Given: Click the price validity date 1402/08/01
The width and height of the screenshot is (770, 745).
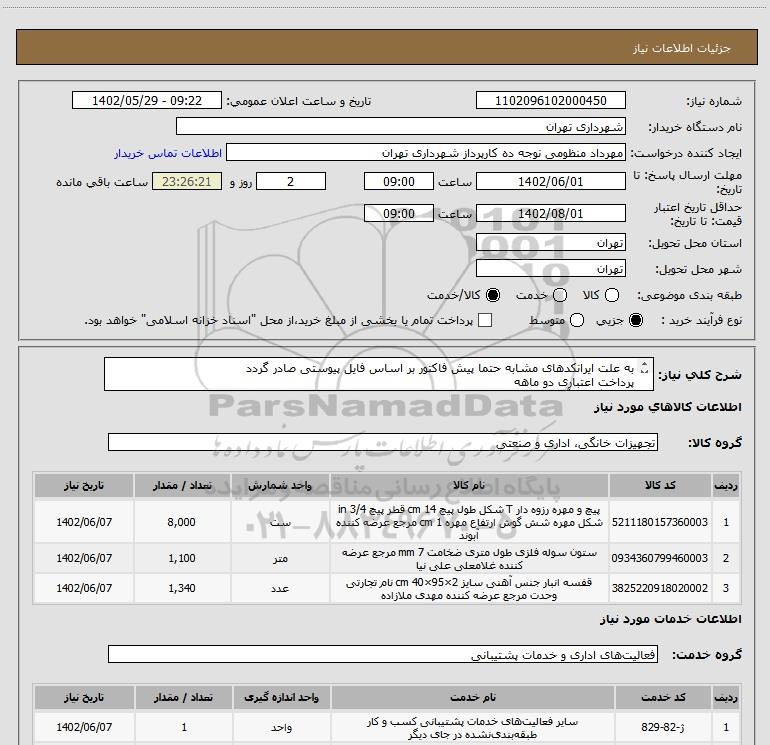Looking at the screenshot, I should click(x=550, y=214).
